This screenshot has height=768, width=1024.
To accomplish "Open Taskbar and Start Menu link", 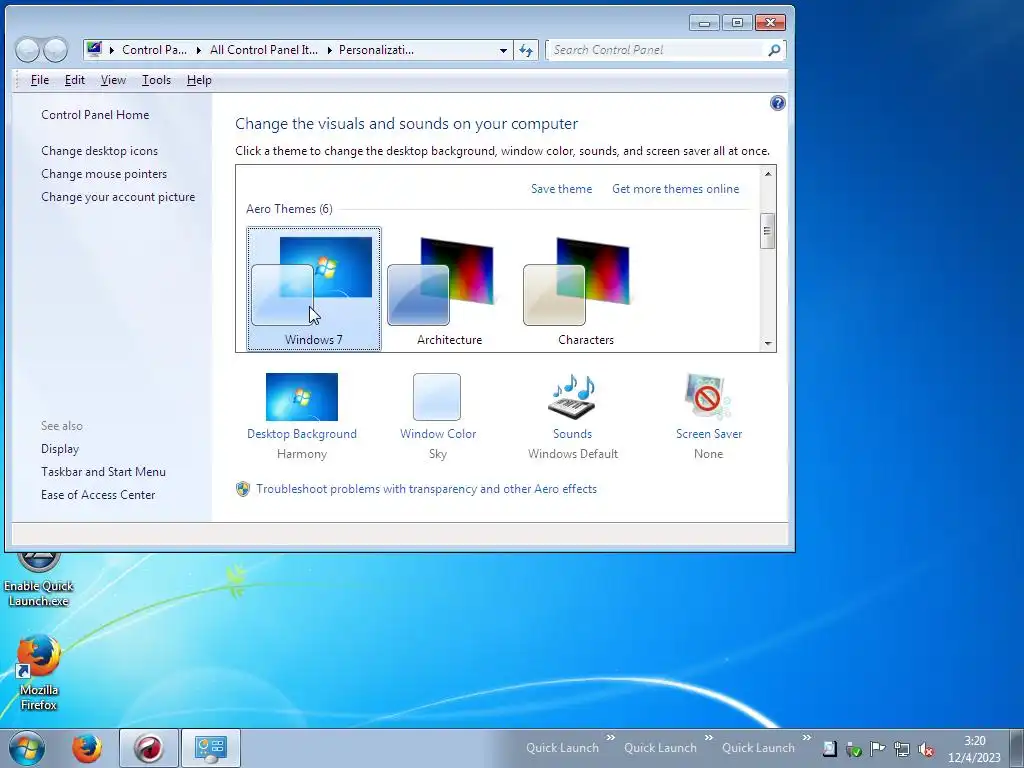I will click(x=103, y=472).
